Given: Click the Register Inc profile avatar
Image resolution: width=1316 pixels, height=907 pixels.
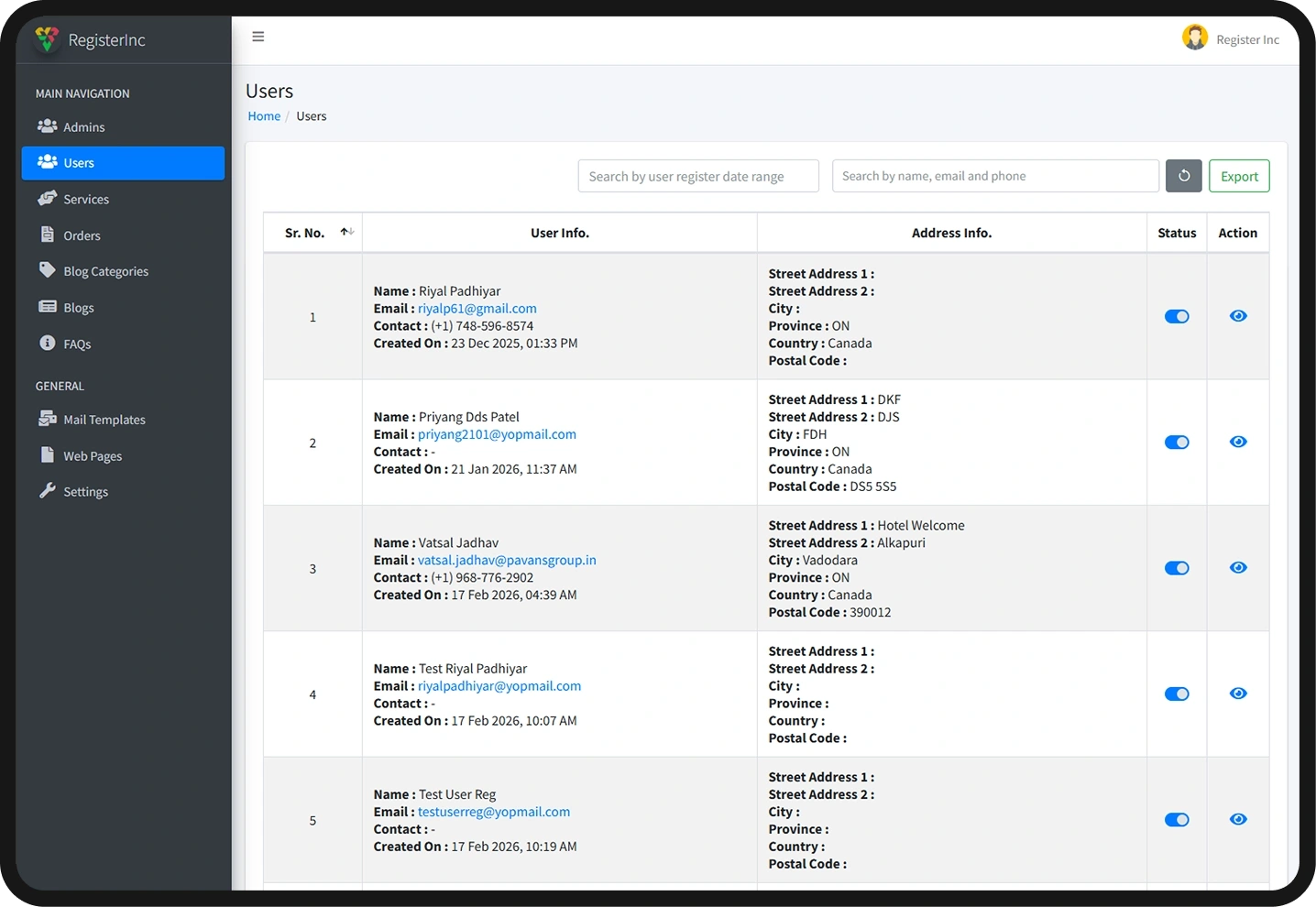Looking at the screenshot, I should [1195, 38].
